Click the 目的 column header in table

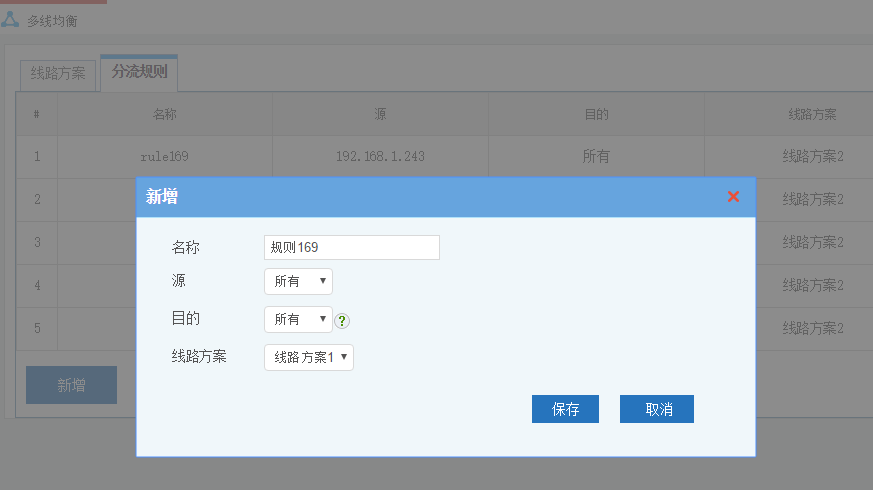pos(596,114)
